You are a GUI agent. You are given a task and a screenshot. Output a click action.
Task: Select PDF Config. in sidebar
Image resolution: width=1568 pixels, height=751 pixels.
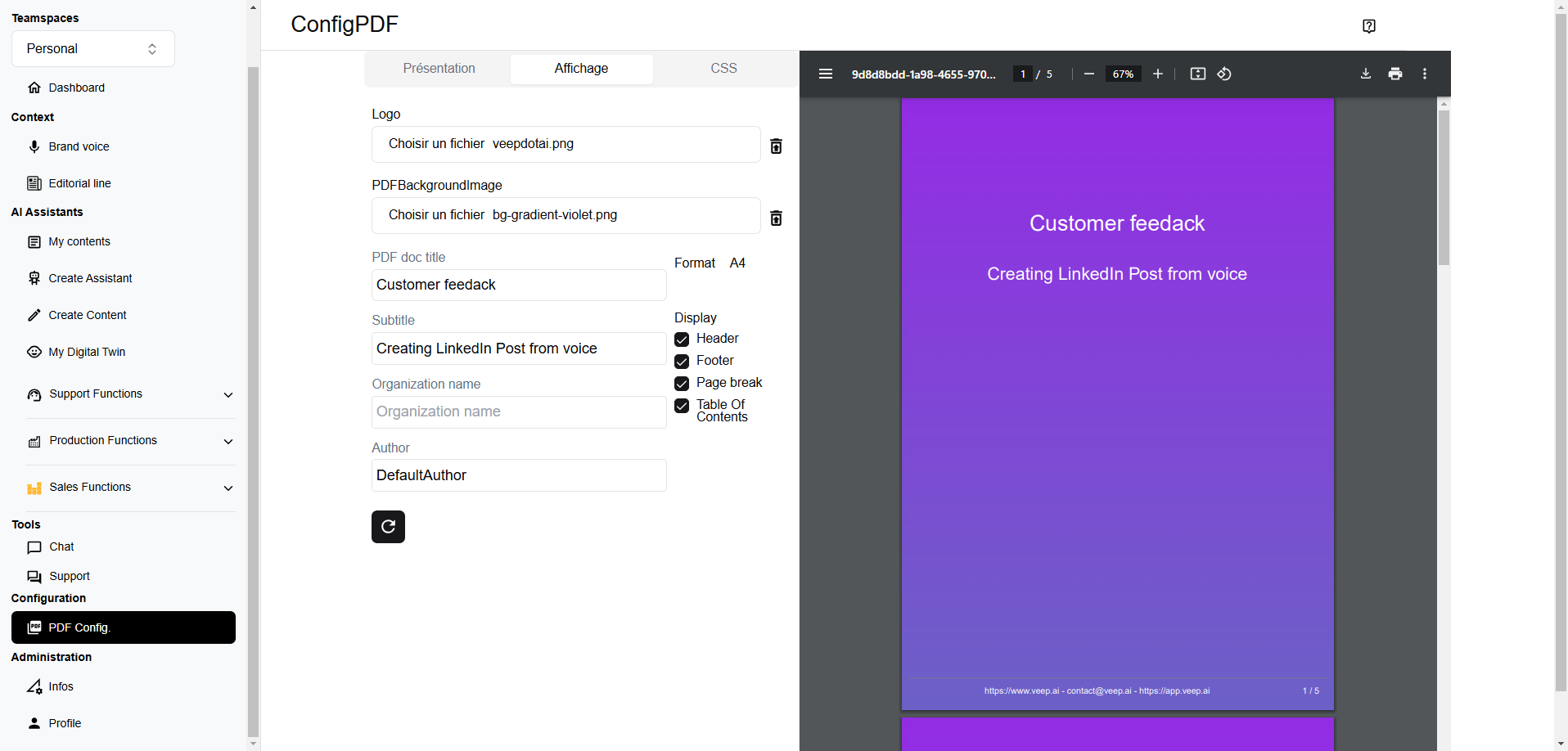click(124, 627)
